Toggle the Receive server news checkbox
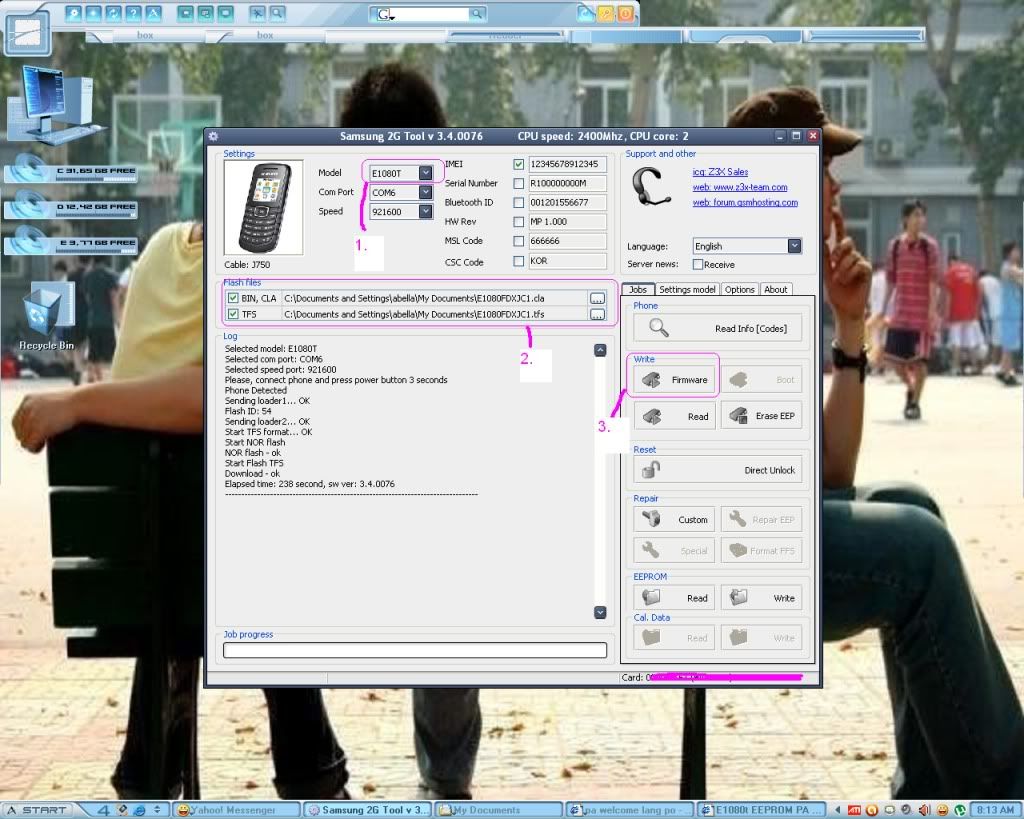Screen dimensions: 1024x819 [x=698, y=265]
